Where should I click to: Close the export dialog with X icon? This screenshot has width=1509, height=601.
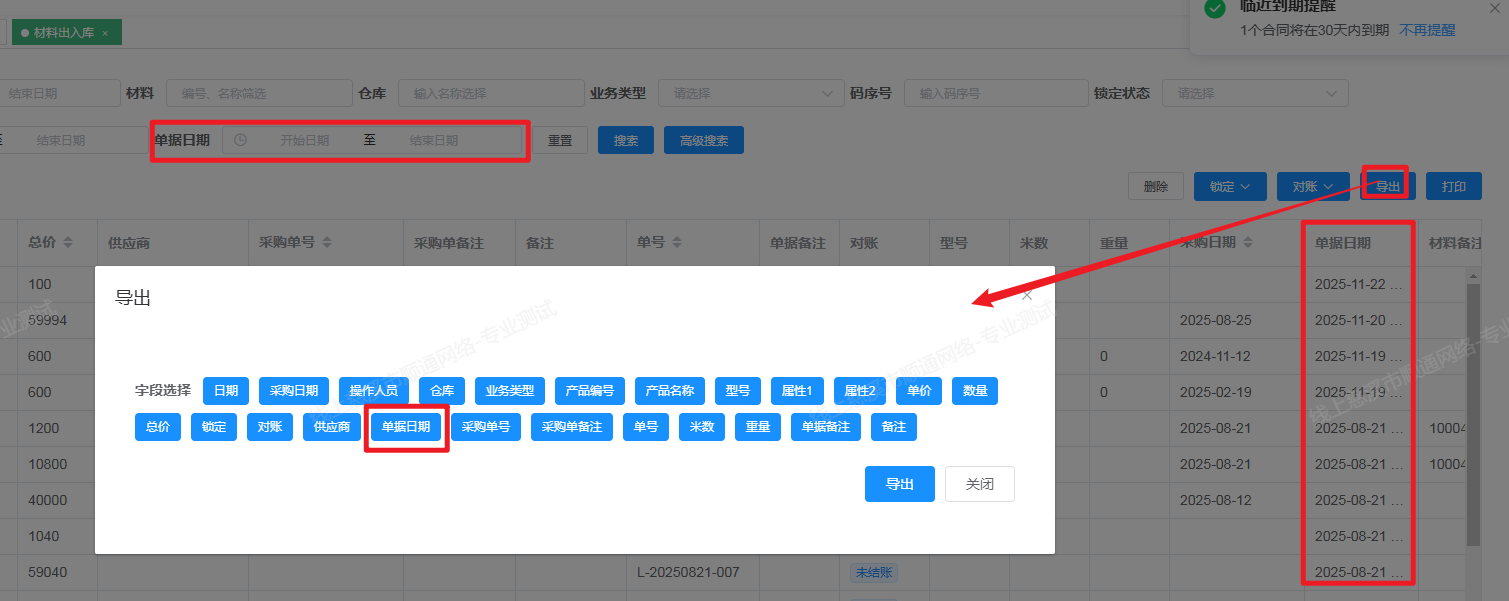click(1027, 296)
